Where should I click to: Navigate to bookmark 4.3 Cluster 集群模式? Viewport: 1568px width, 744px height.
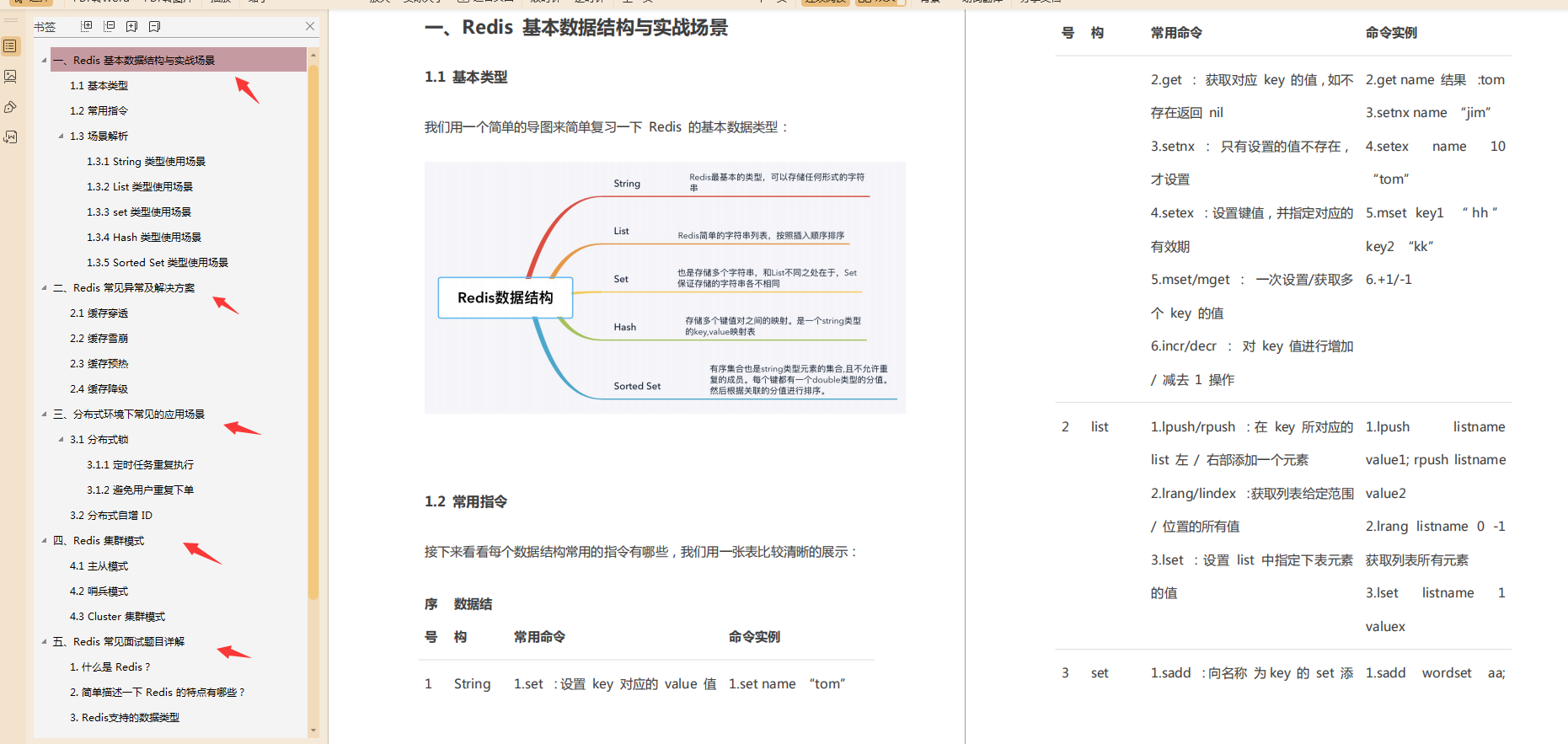click(x=117, y=617)
